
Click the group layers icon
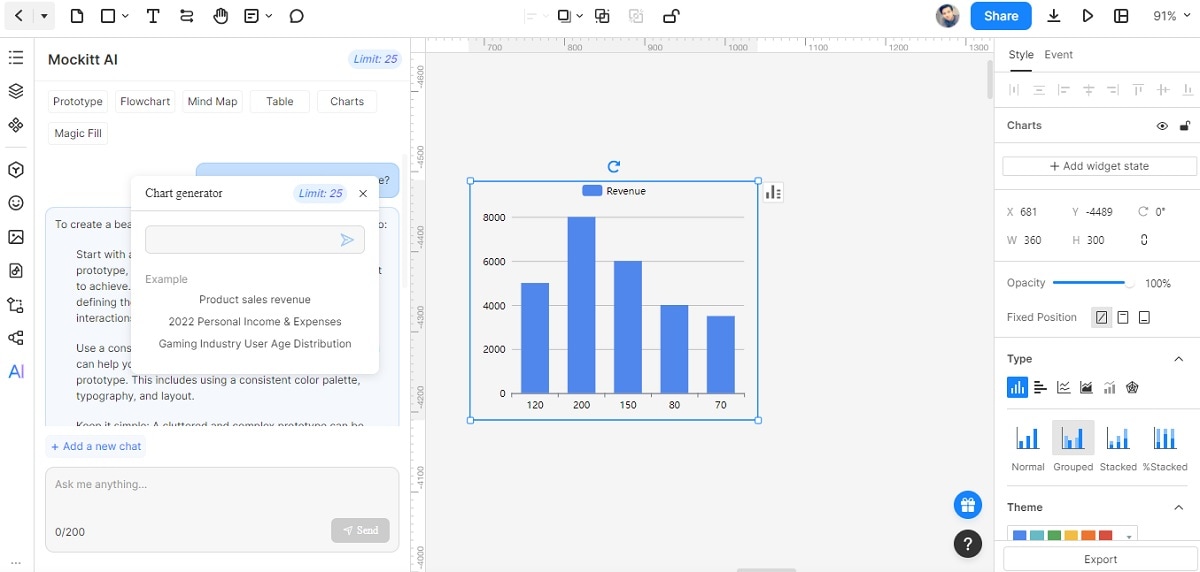point(602,16)
